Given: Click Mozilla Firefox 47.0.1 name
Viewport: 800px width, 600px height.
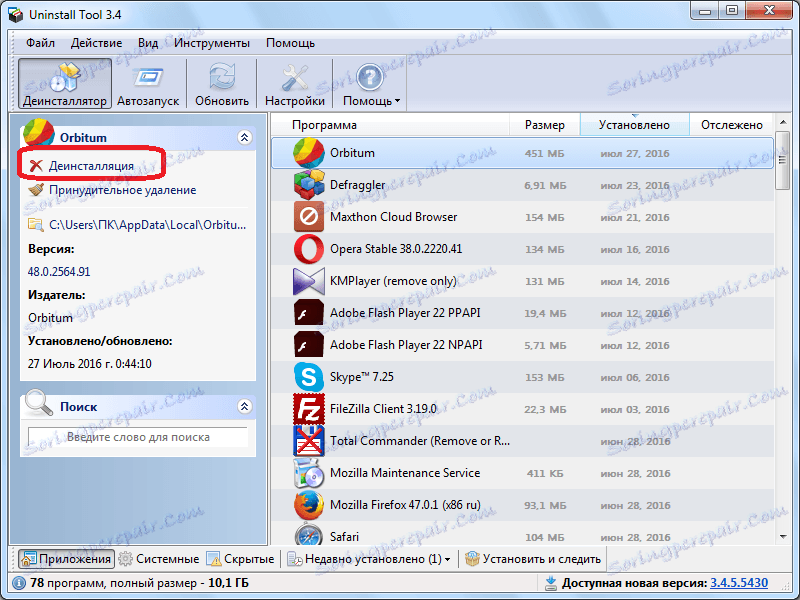Looking at the screenshot, I should click(x=405, y=505).
